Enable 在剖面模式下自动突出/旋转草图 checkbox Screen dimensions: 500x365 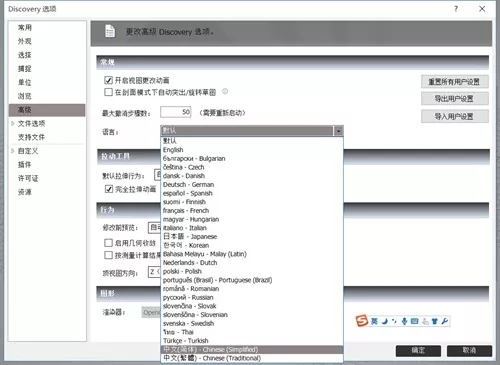click(x=108, y=92)
